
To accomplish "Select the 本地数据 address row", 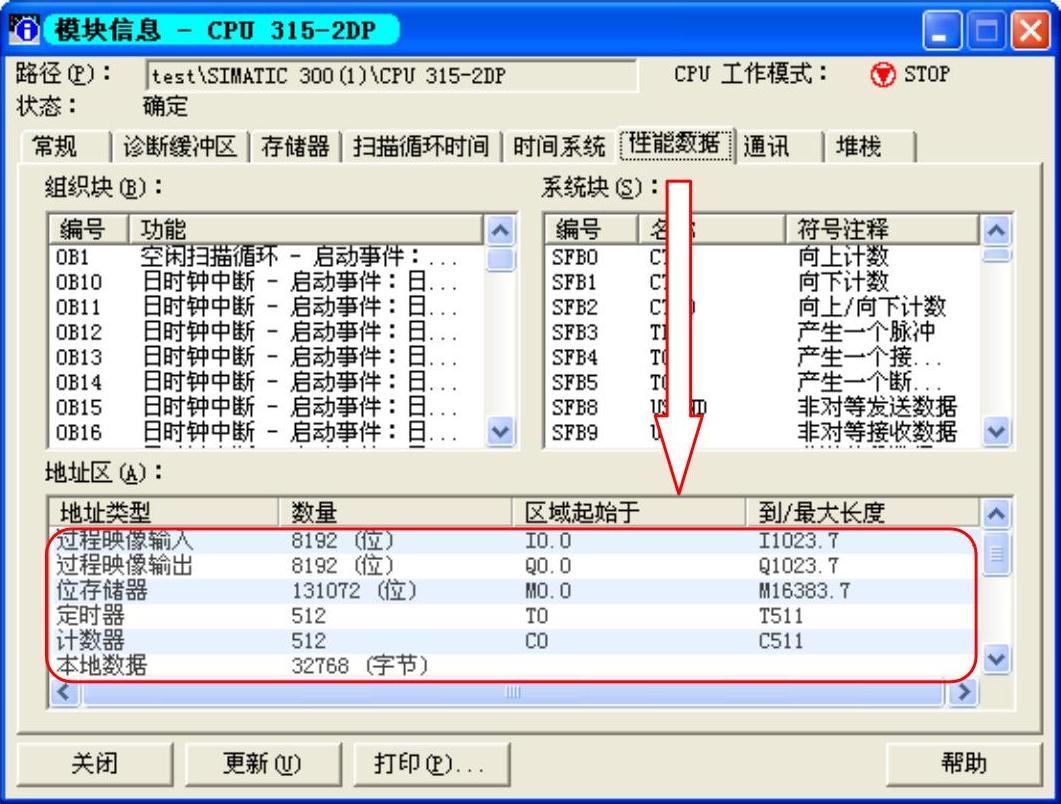I will click(x=514, y=666).
